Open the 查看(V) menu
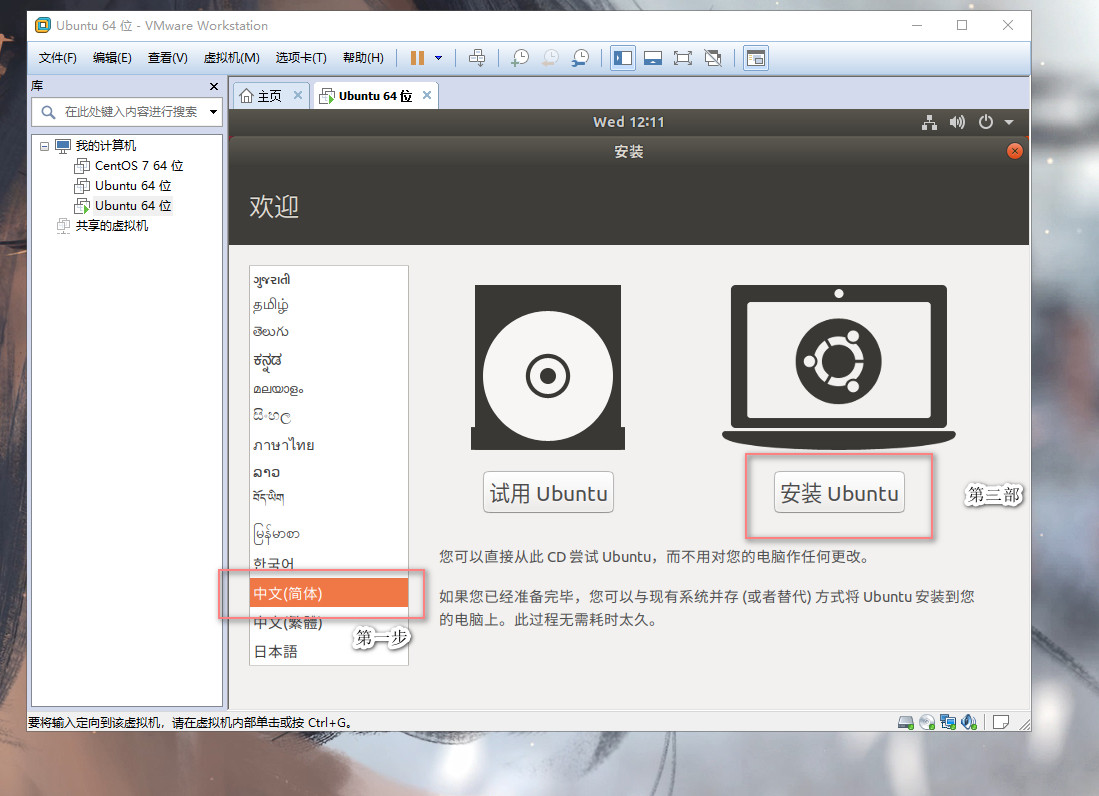The image size is (1099, 796). (x=168, y=58)
